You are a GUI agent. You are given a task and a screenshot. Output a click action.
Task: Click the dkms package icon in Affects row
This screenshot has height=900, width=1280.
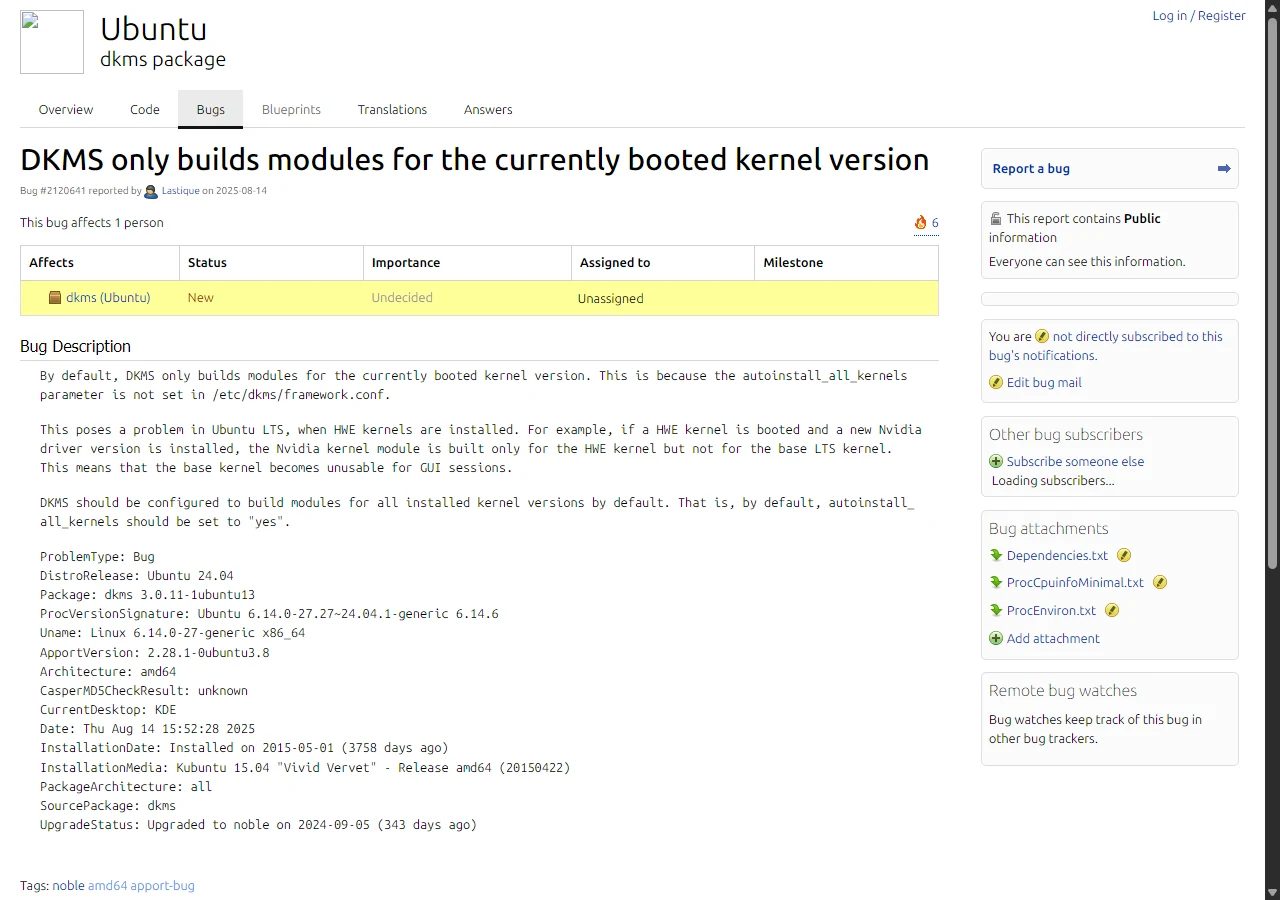tap(55, 298)
